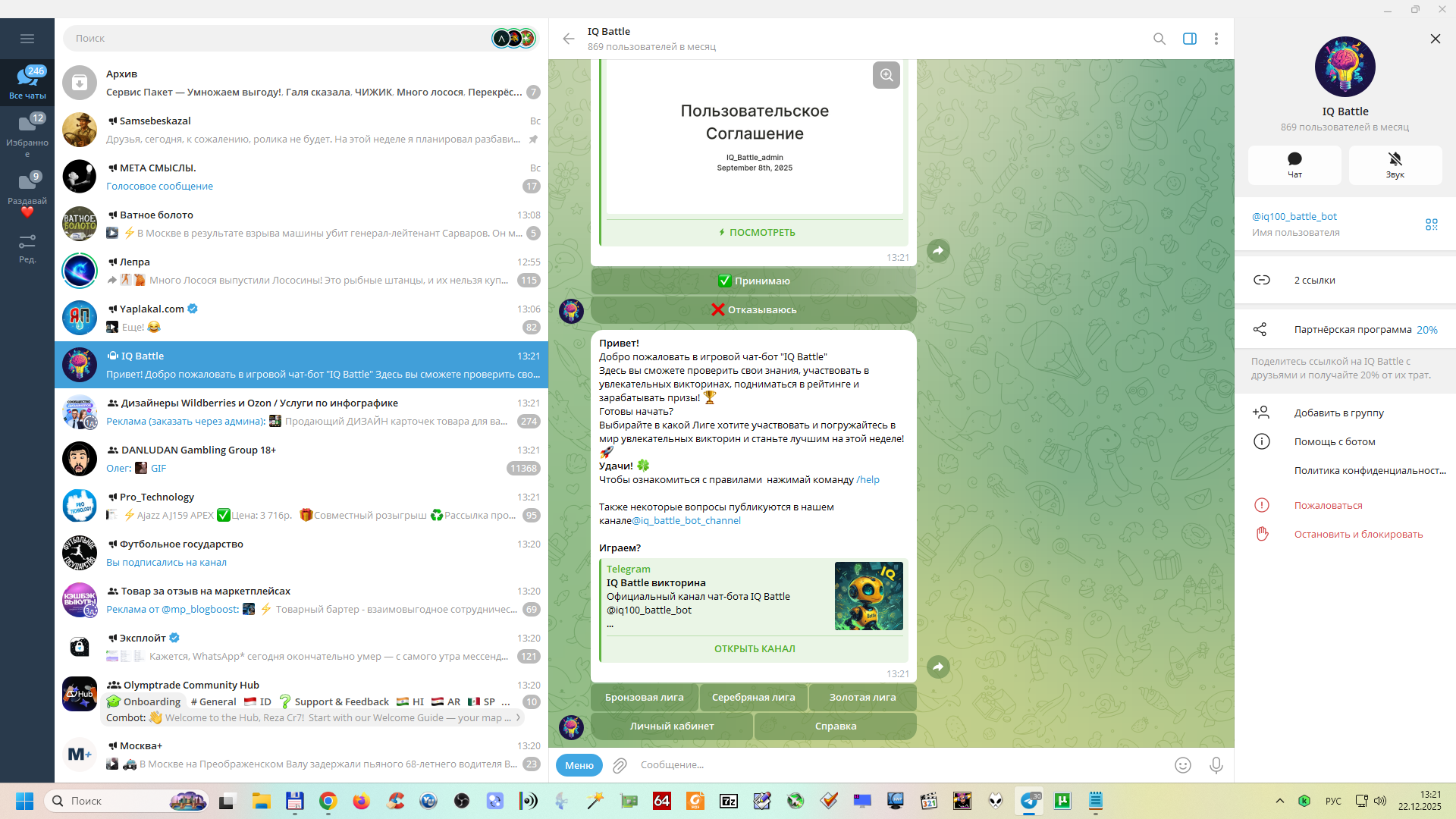Open the Меню bot commands button
The image size is (1456, 819).
[579, 765]
